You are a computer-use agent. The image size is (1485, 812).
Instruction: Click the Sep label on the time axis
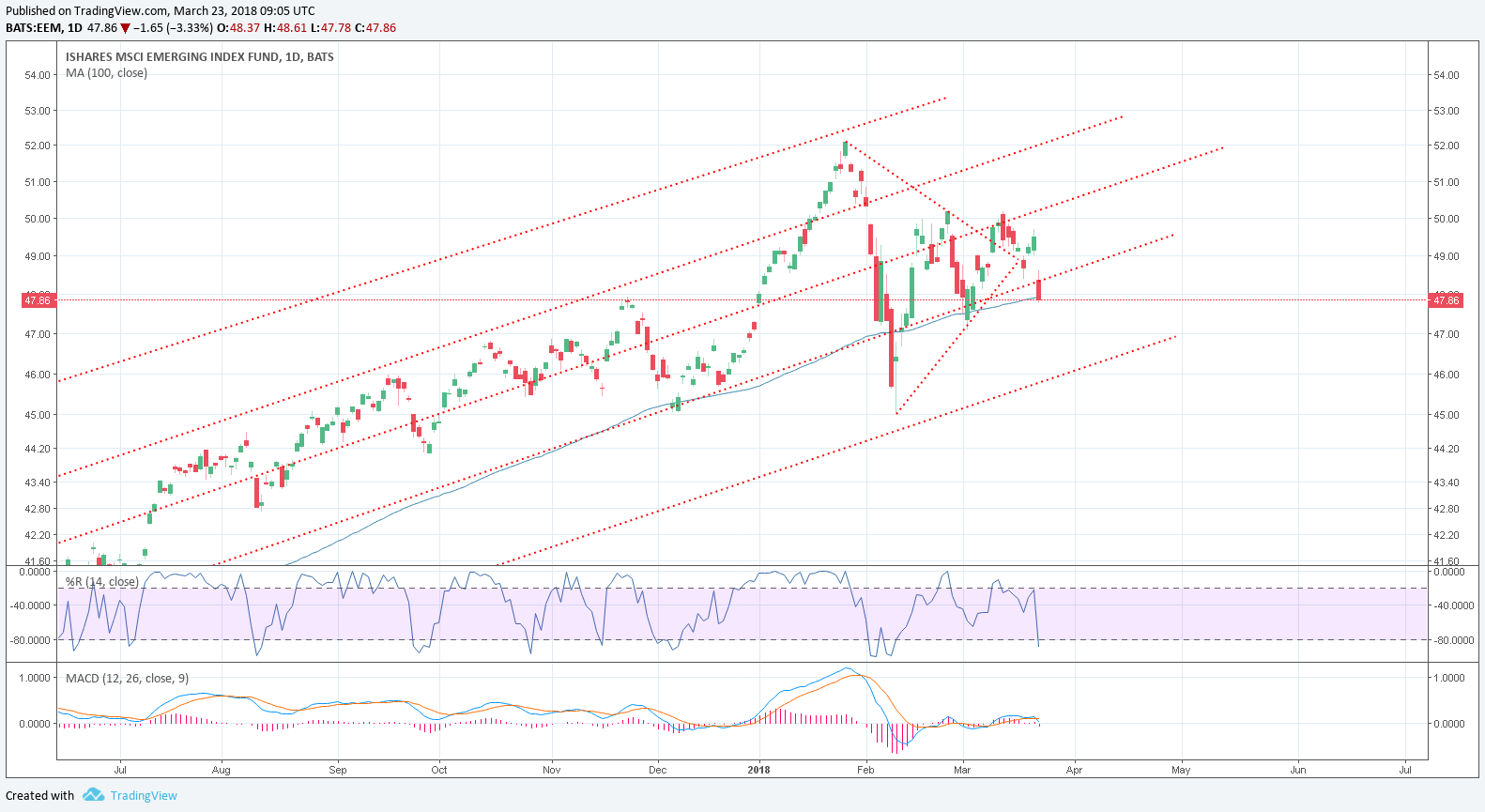pos(338,770)
